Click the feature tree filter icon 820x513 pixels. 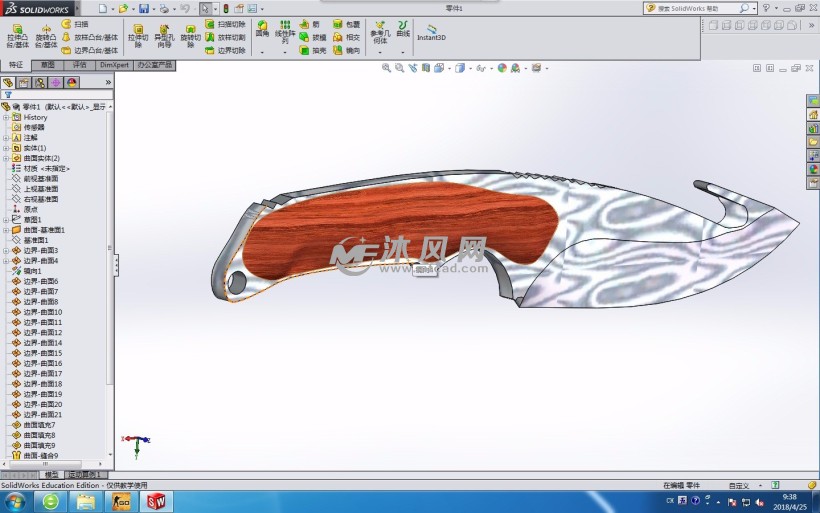click(8, 95)
